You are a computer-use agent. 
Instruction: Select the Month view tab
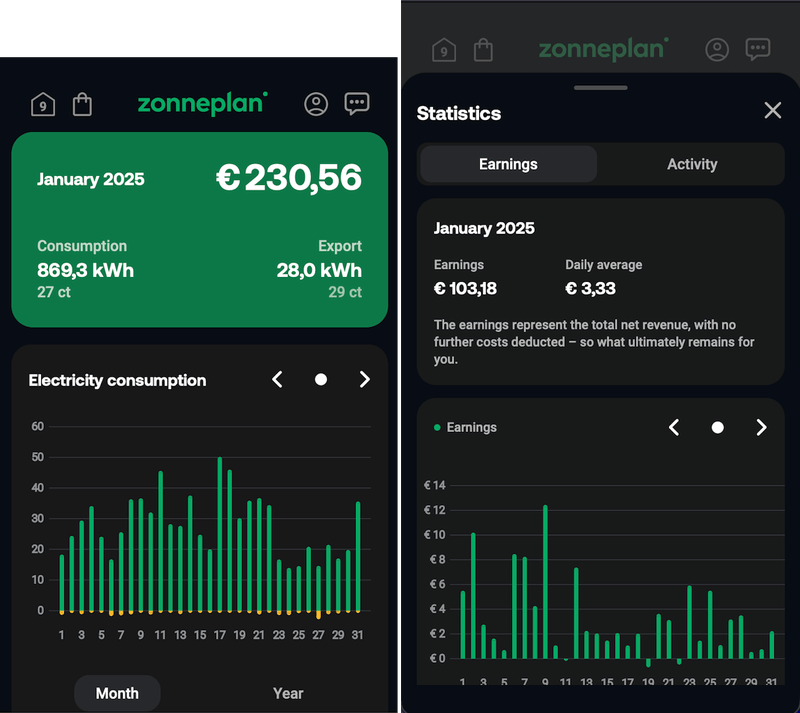[117, 693]
